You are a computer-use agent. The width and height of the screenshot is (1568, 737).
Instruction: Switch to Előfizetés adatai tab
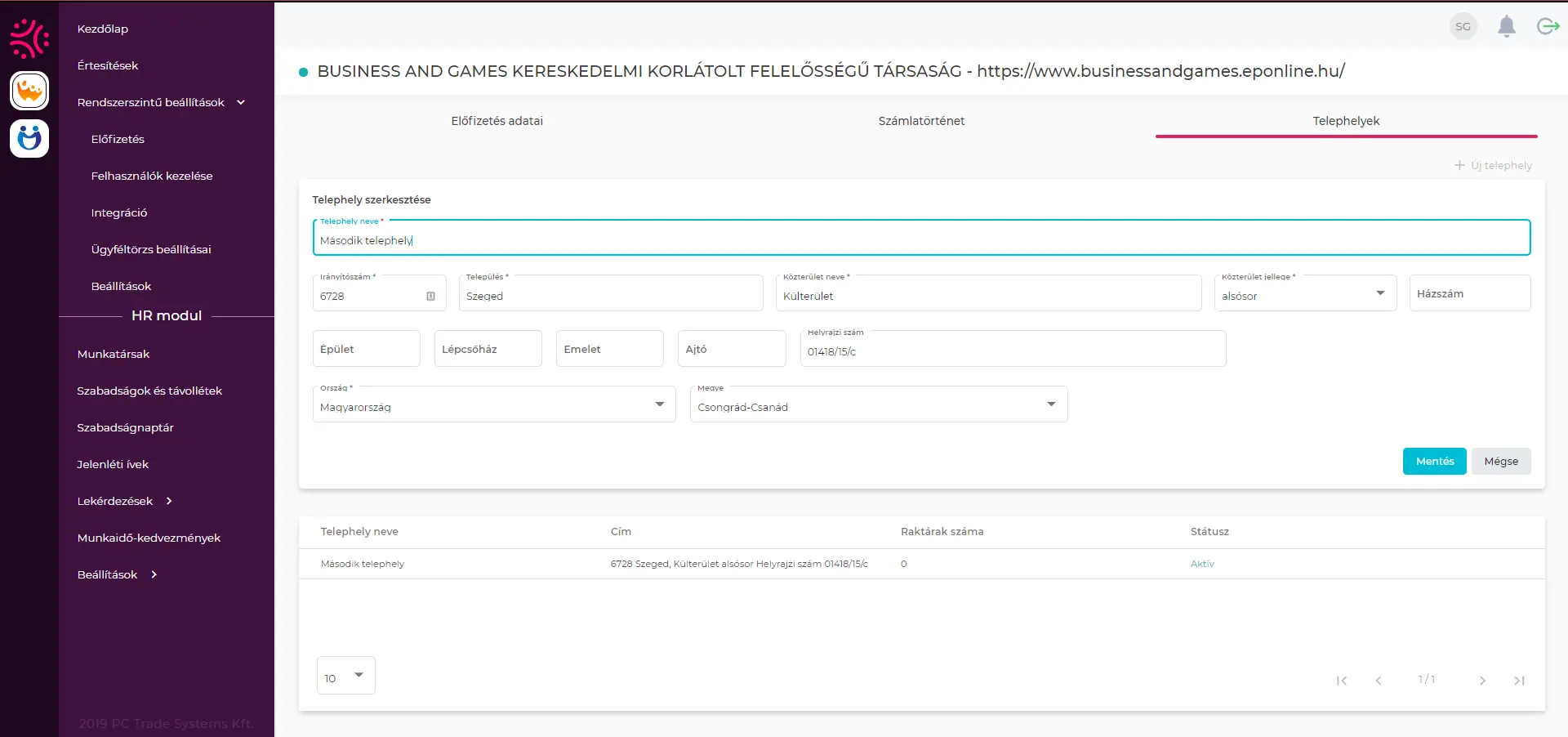coord(497,121)
